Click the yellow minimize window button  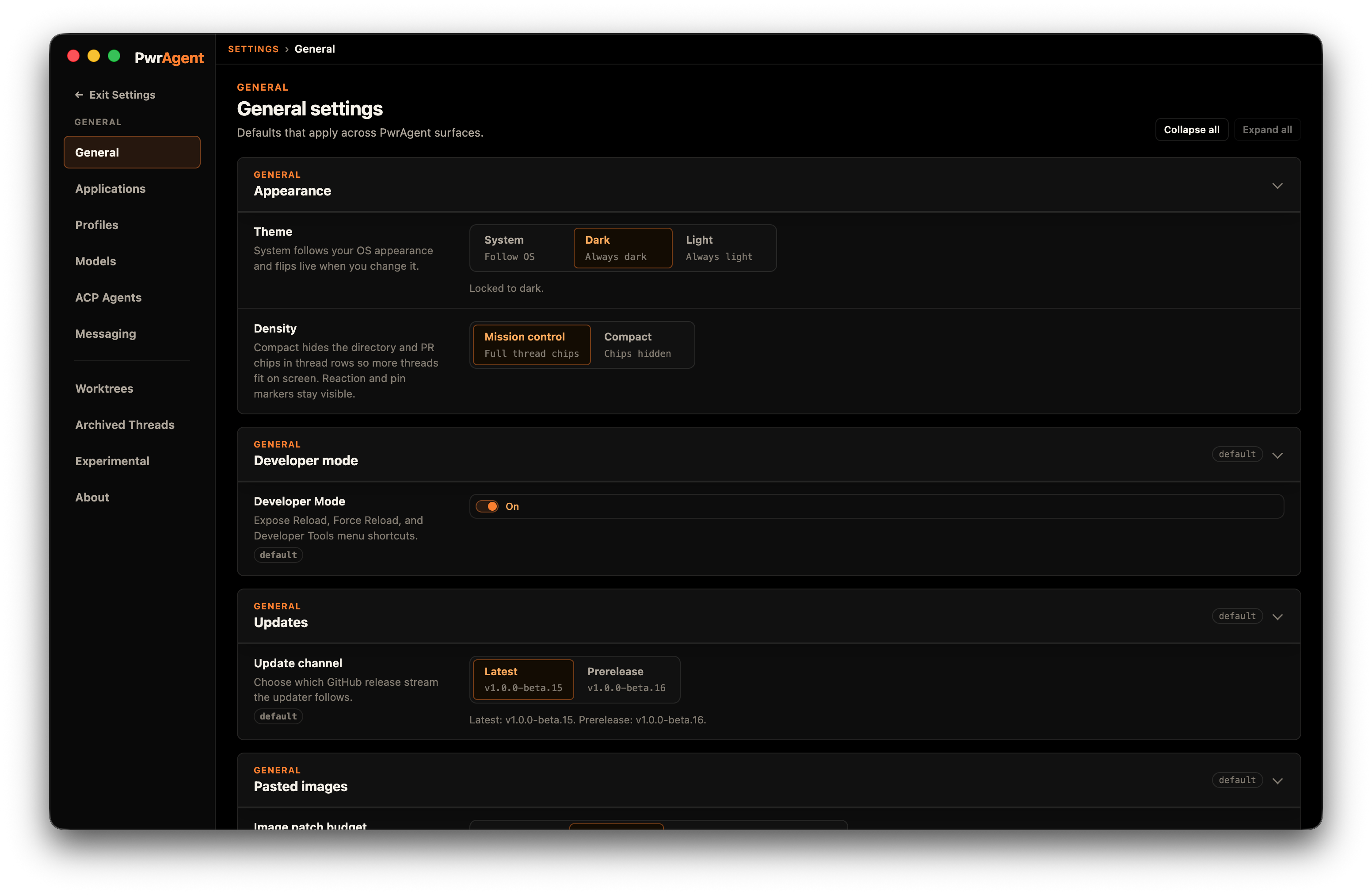(x=93, y=56)
